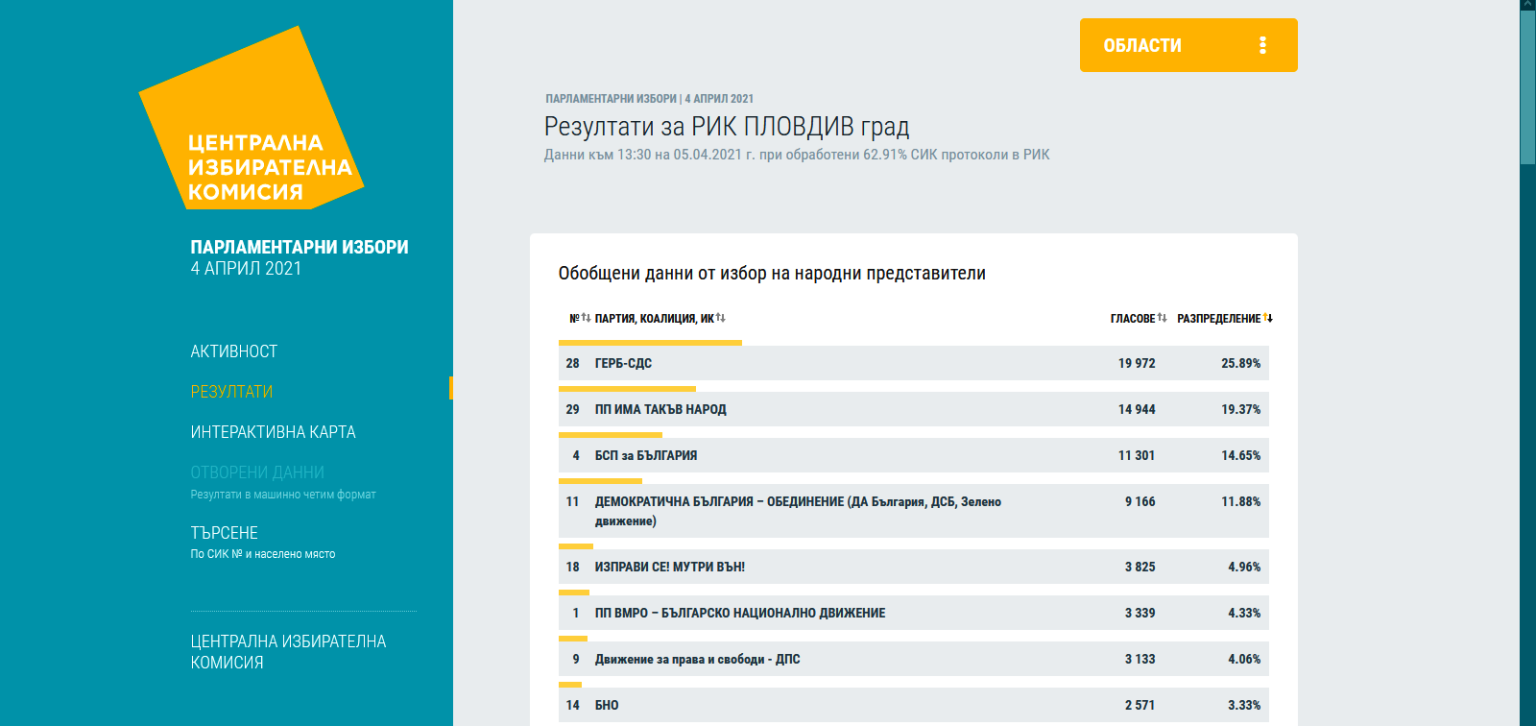The image size is (1536, 726).
Task: Select the ПП ИМА ТАКЪВ НАРОД row
Action: (x=914, y=409)
